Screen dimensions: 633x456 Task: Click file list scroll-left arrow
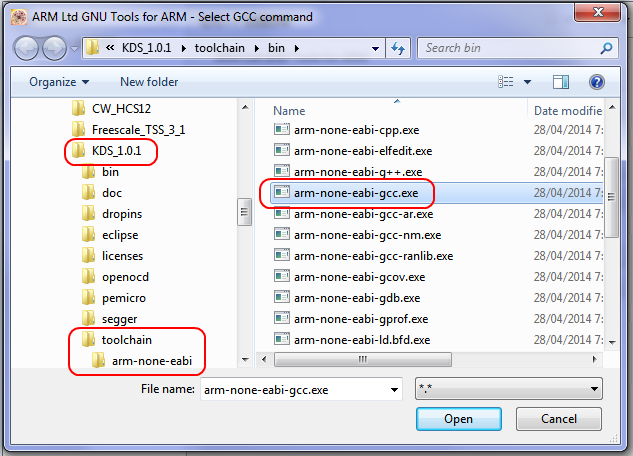pyautogui.click(x=264, y=359)
